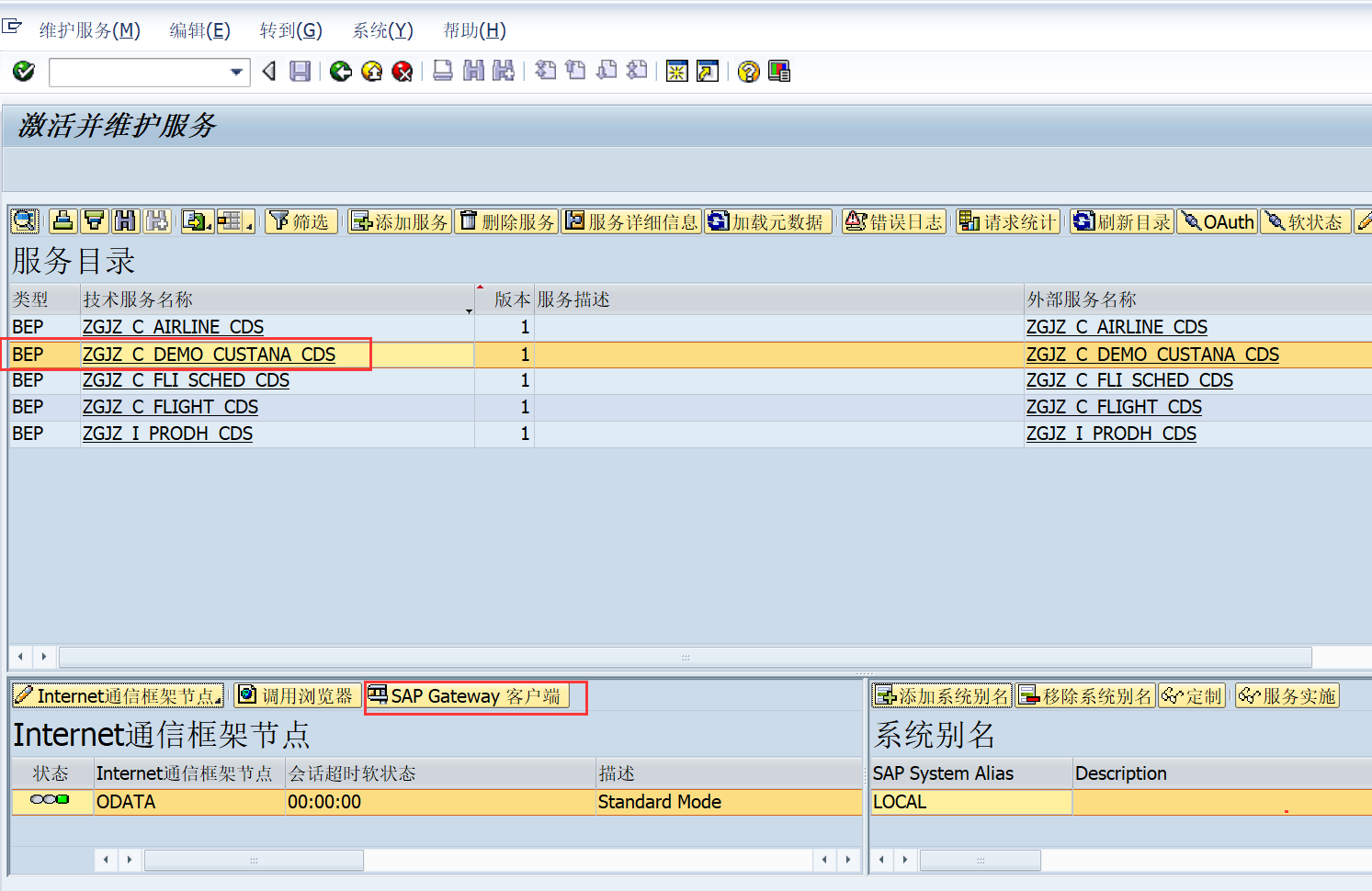Open the 转到(G) menu
The width and height of the screenshot is (1372, 891).
tap(290, 29)
